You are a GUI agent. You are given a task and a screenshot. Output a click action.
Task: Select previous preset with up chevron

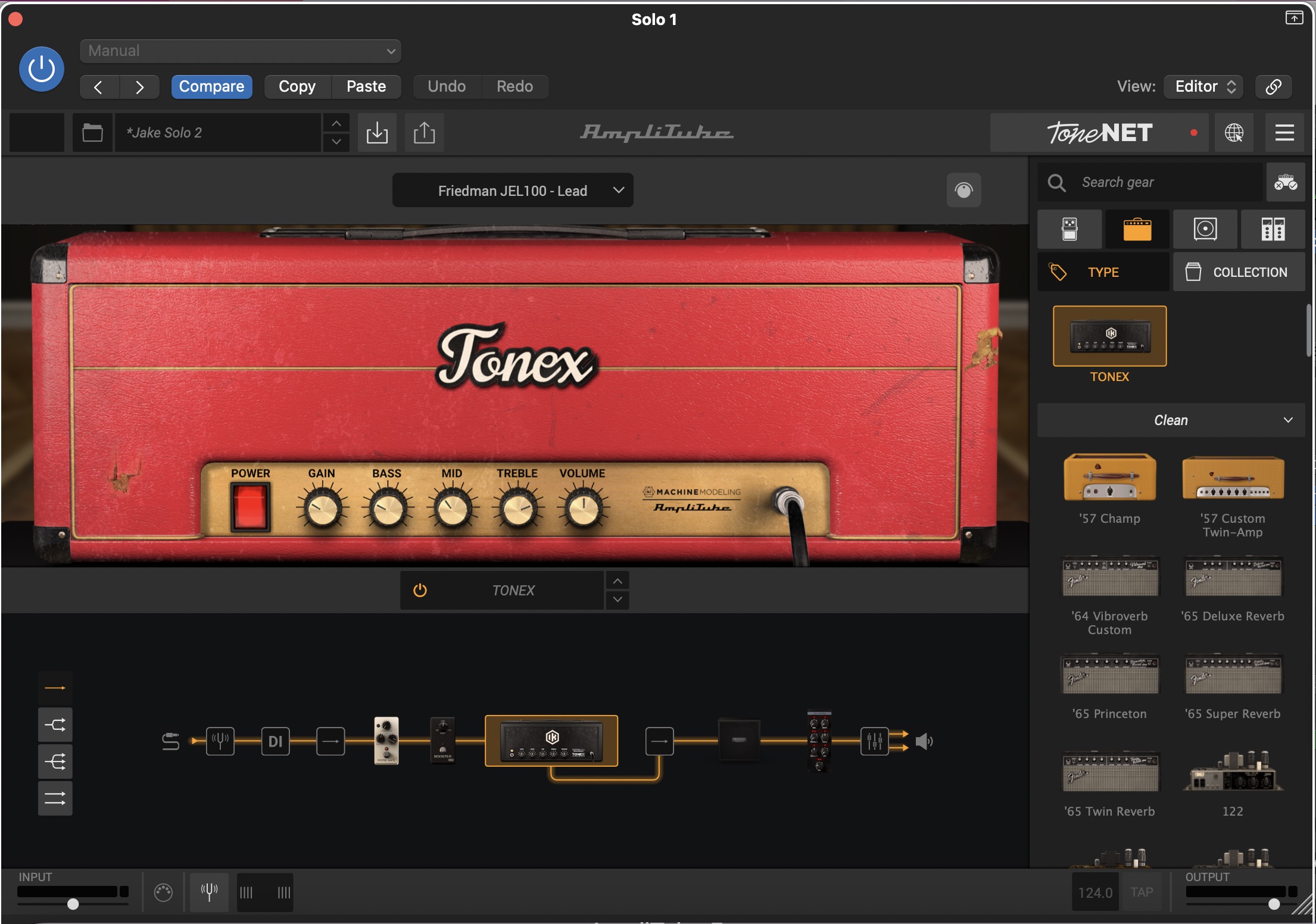[x=336, y=123]
